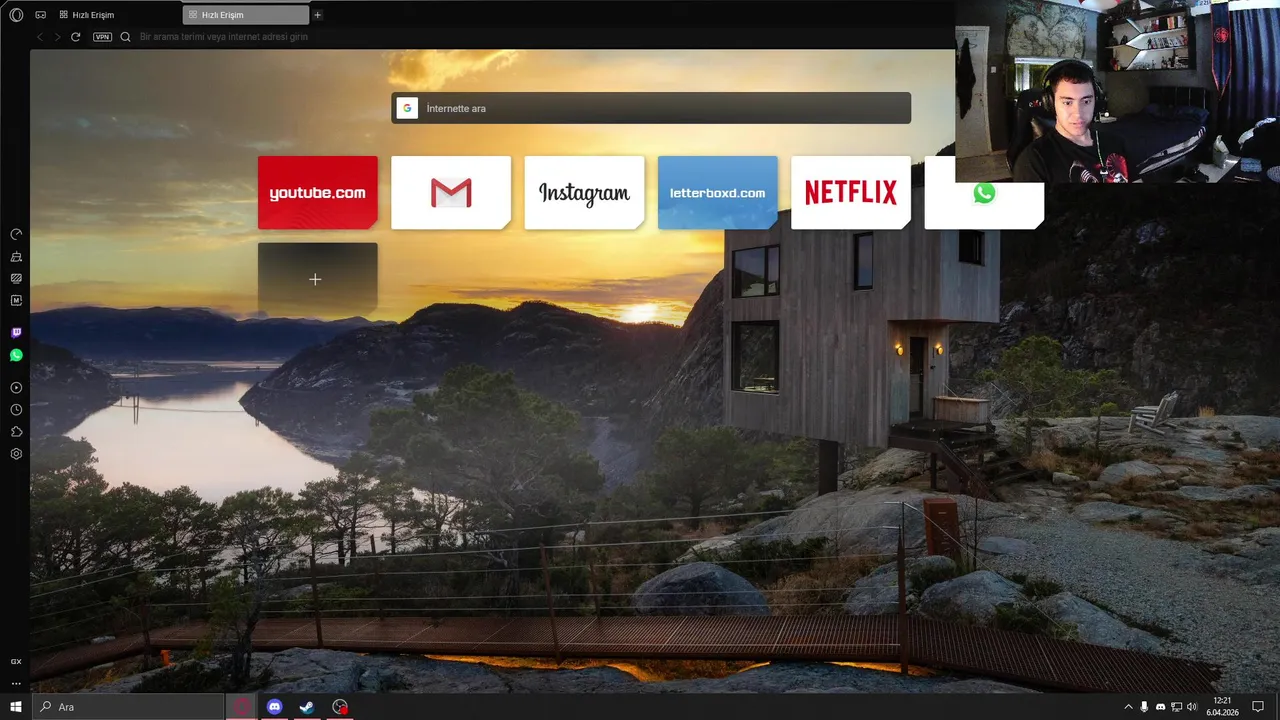Open the recording app taskbar icon

(340, 707)
